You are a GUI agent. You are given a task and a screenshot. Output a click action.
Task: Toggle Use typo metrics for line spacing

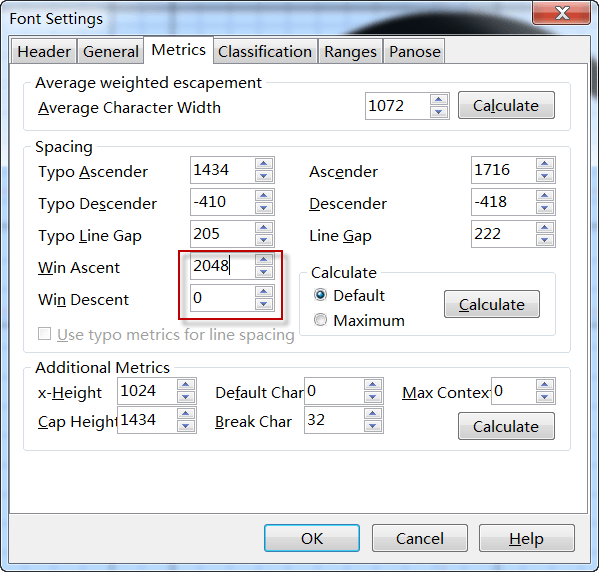click(44, 334)
